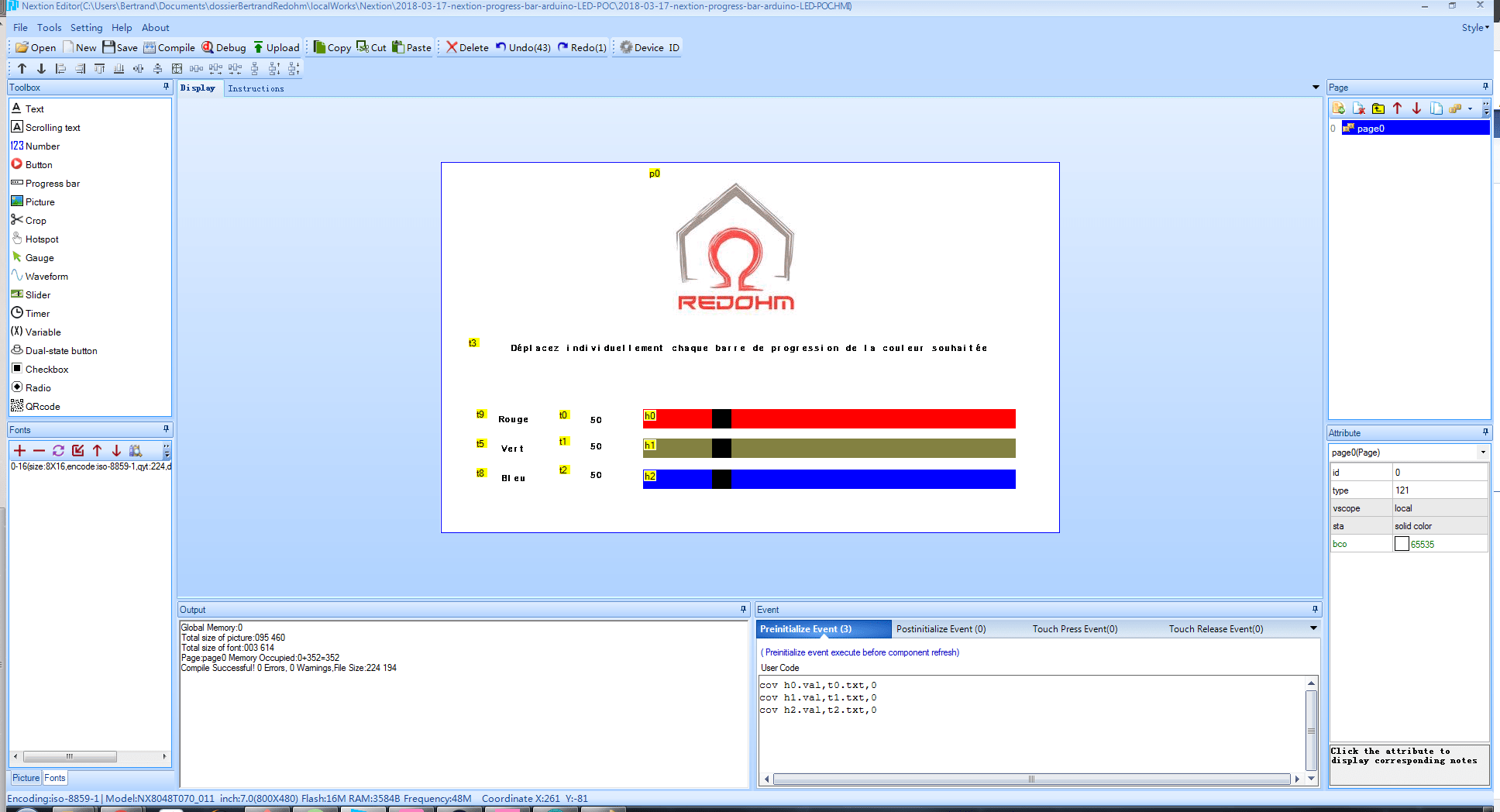Click the Save button
The width and height of the screenshot is (1500, 812).
120,47
